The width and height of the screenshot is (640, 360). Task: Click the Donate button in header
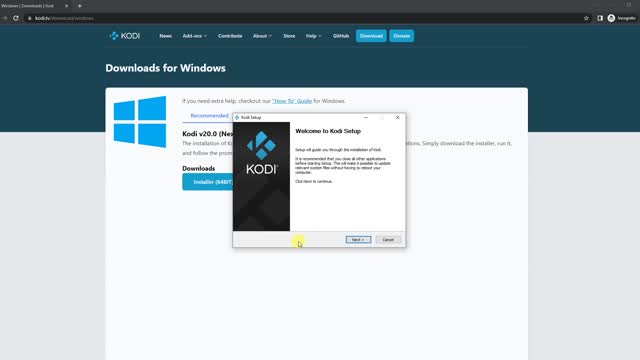tap(402, 36)
